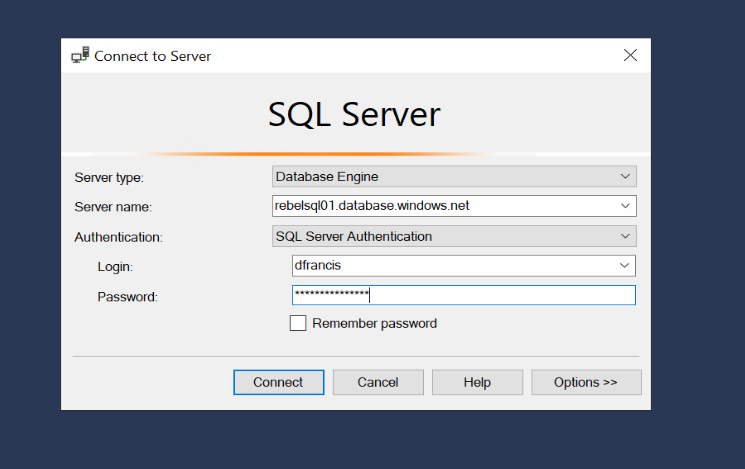Click the Connect button
The width and height of the screenshot is (745, 469).
(279, 382)
